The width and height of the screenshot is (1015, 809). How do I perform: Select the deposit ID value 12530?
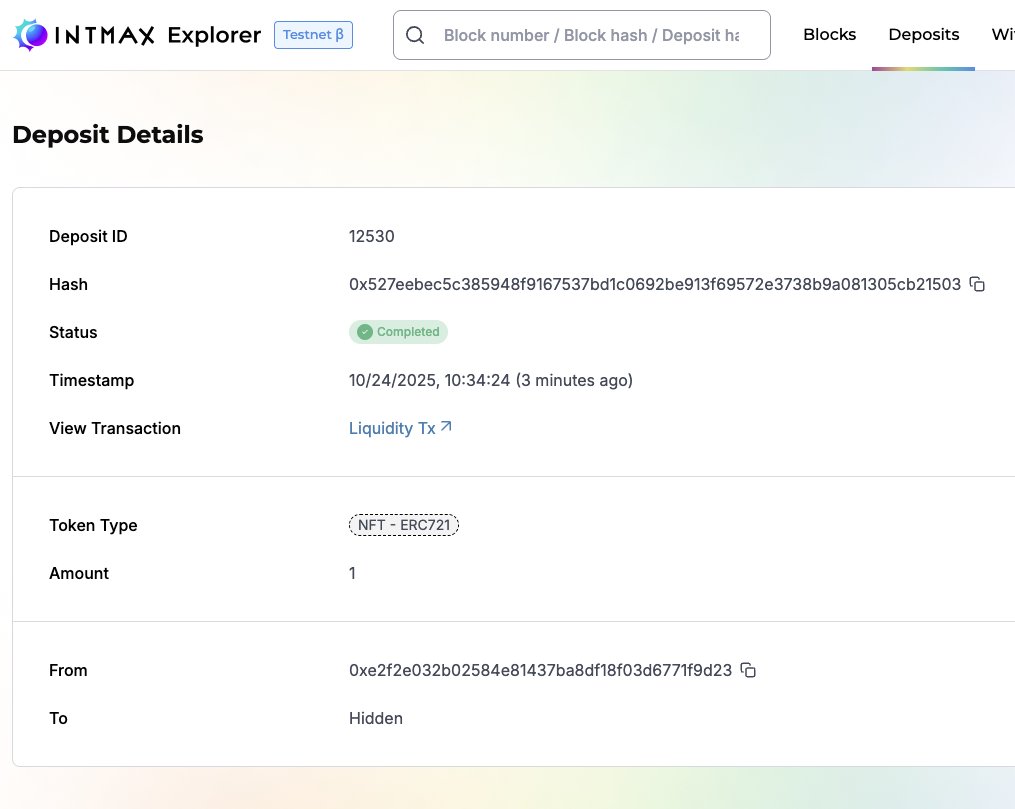pos(372,236)
